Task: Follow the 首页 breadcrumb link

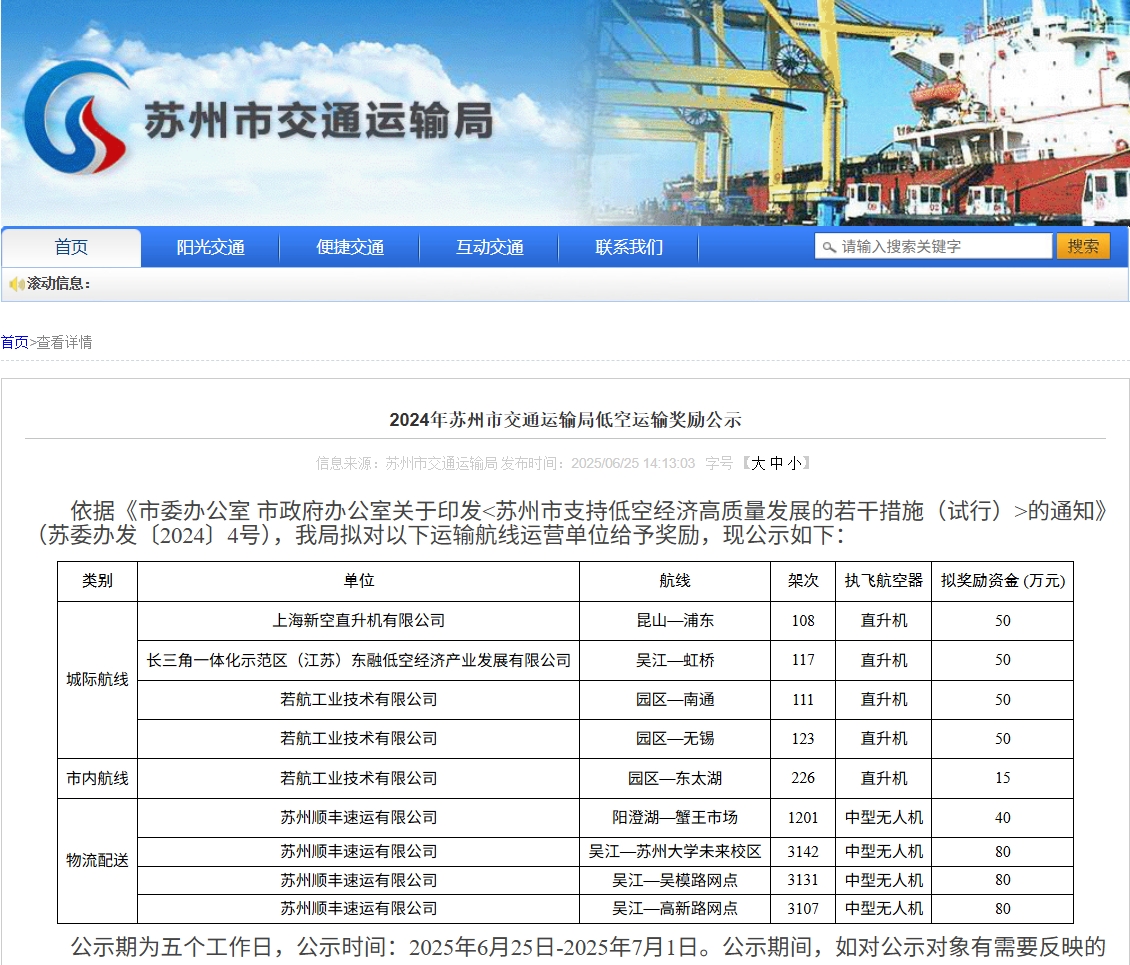Action: click(x=14, y=342)
